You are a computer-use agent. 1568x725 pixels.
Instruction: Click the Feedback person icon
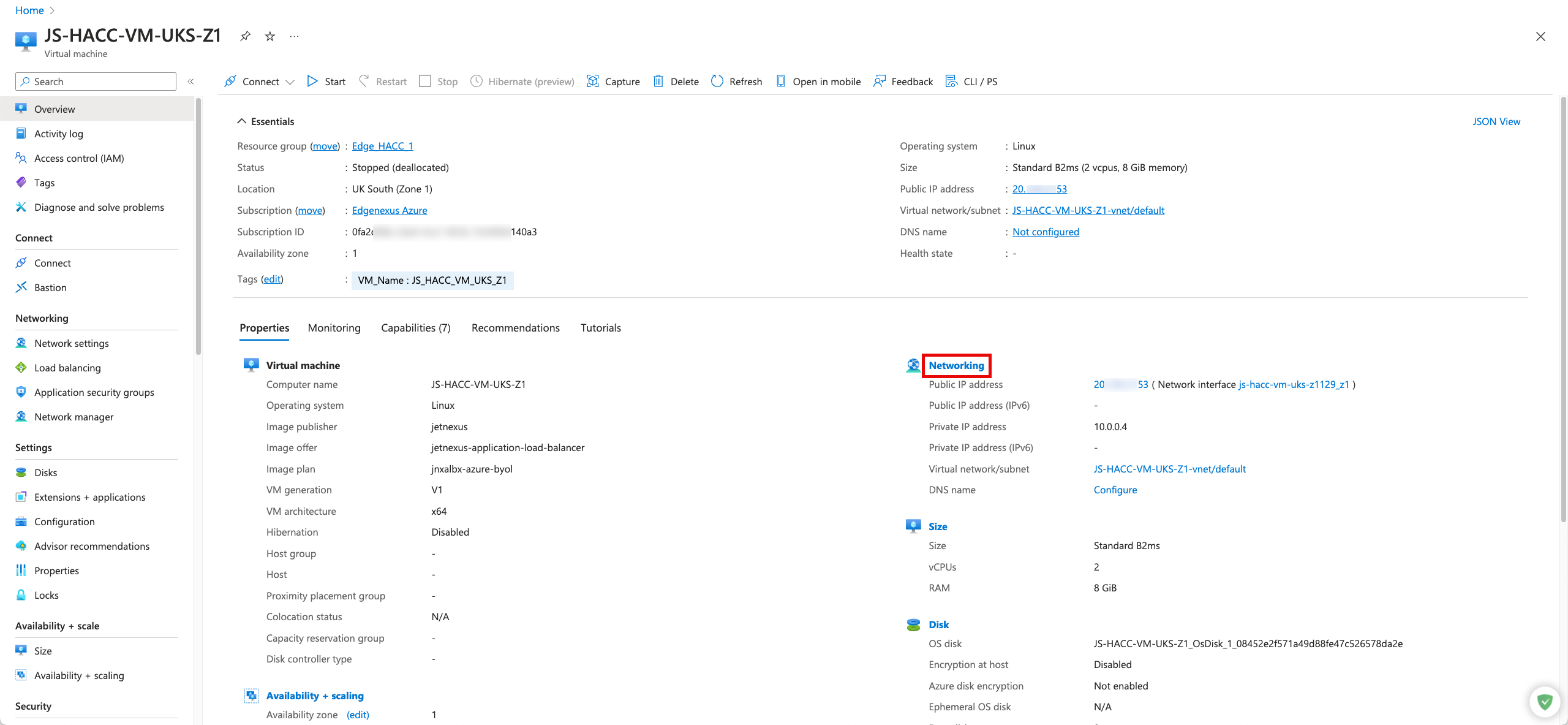[879, 81]
